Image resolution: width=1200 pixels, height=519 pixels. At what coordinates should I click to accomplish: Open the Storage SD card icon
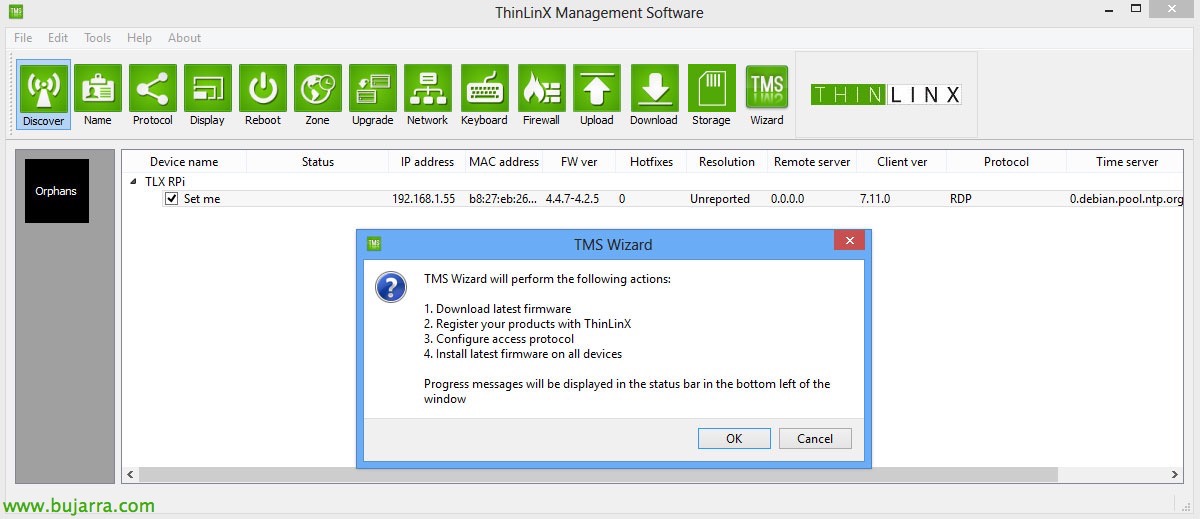pos(712,95)
